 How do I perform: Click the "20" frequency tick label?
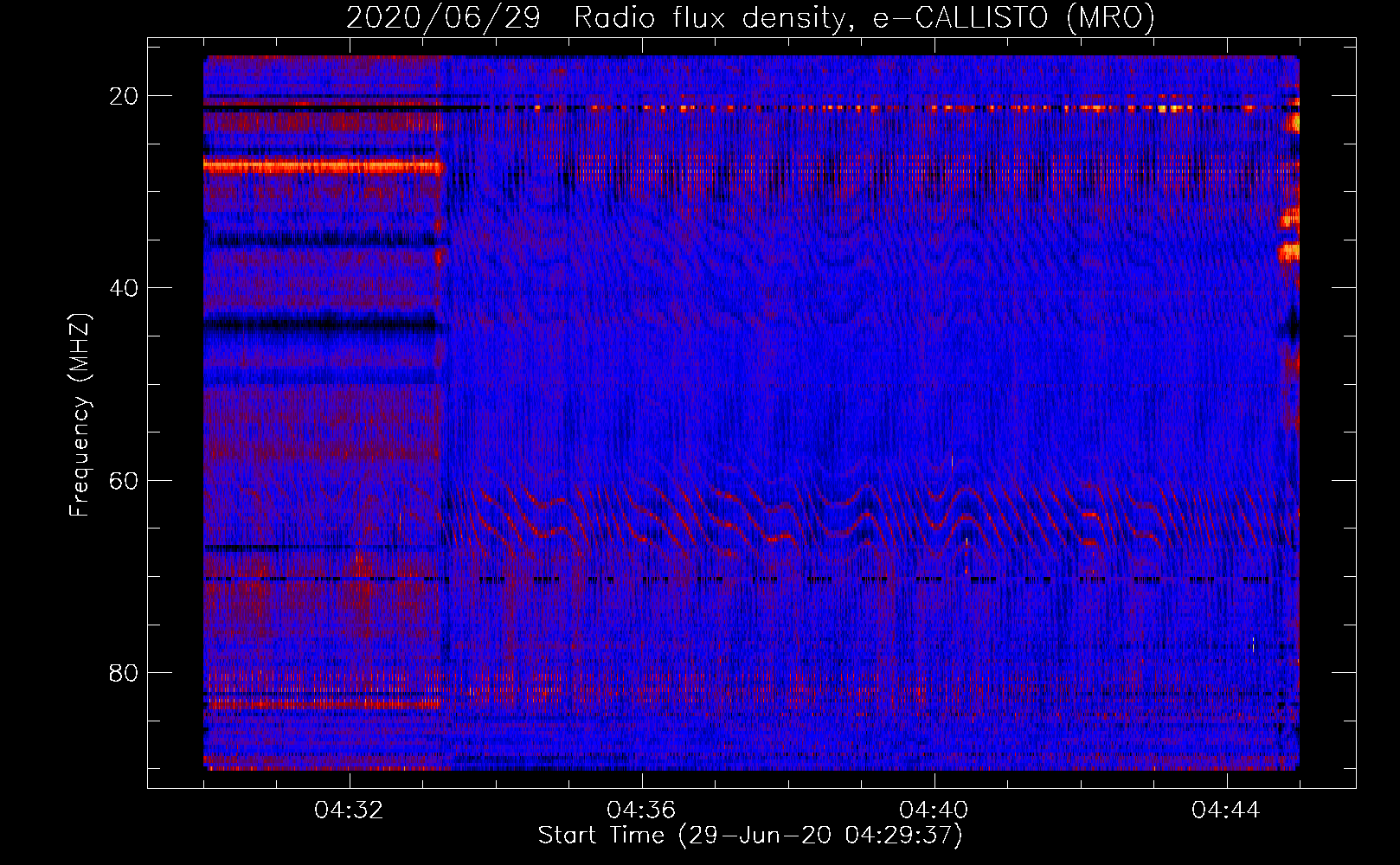tap(124, 96)
